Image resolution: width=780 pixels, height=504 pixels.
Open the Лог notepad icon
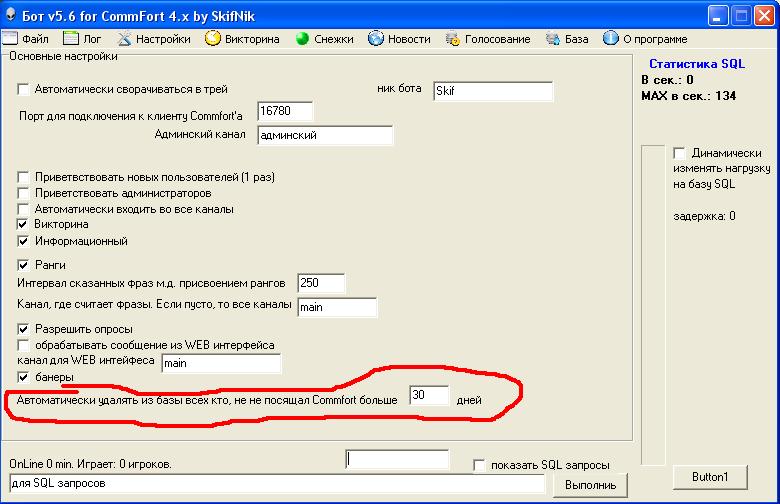(x=71, y=38)
